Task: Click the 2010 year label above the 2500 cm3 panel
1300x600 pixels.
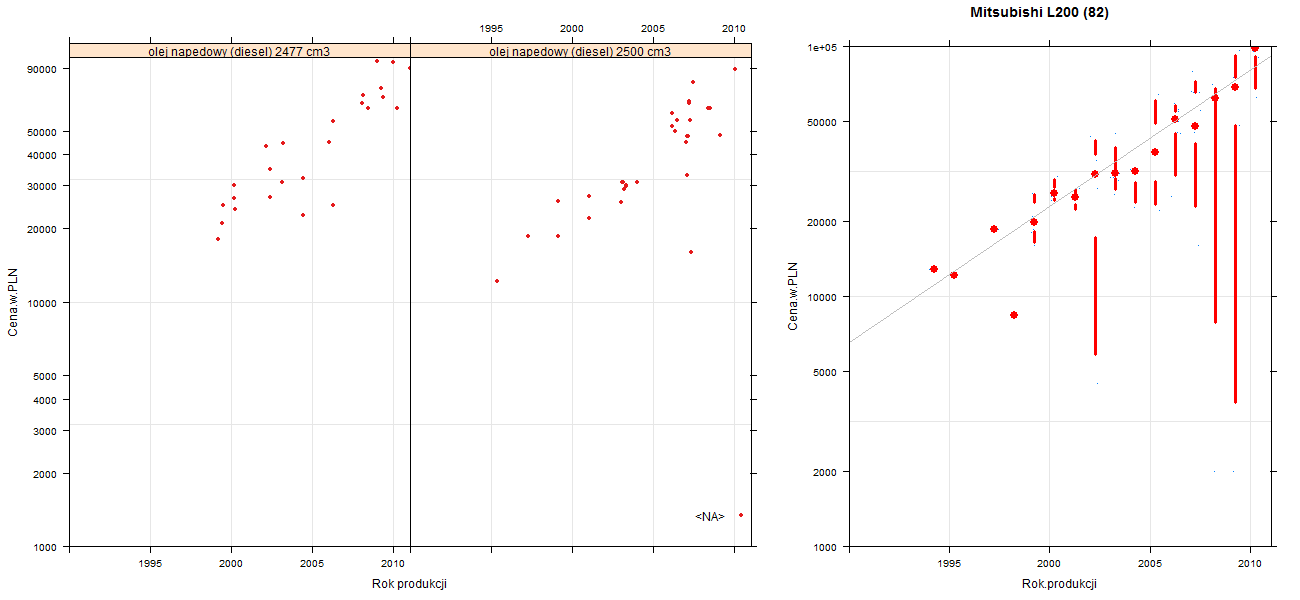Action: pyautogui.click(x=734, y=28)
